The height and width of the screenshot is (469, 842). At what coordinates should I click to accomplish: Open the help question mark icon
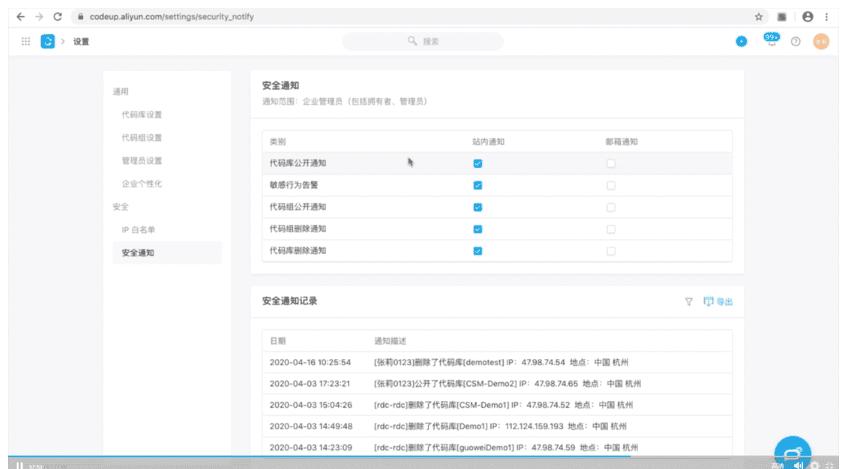point(795,41)
